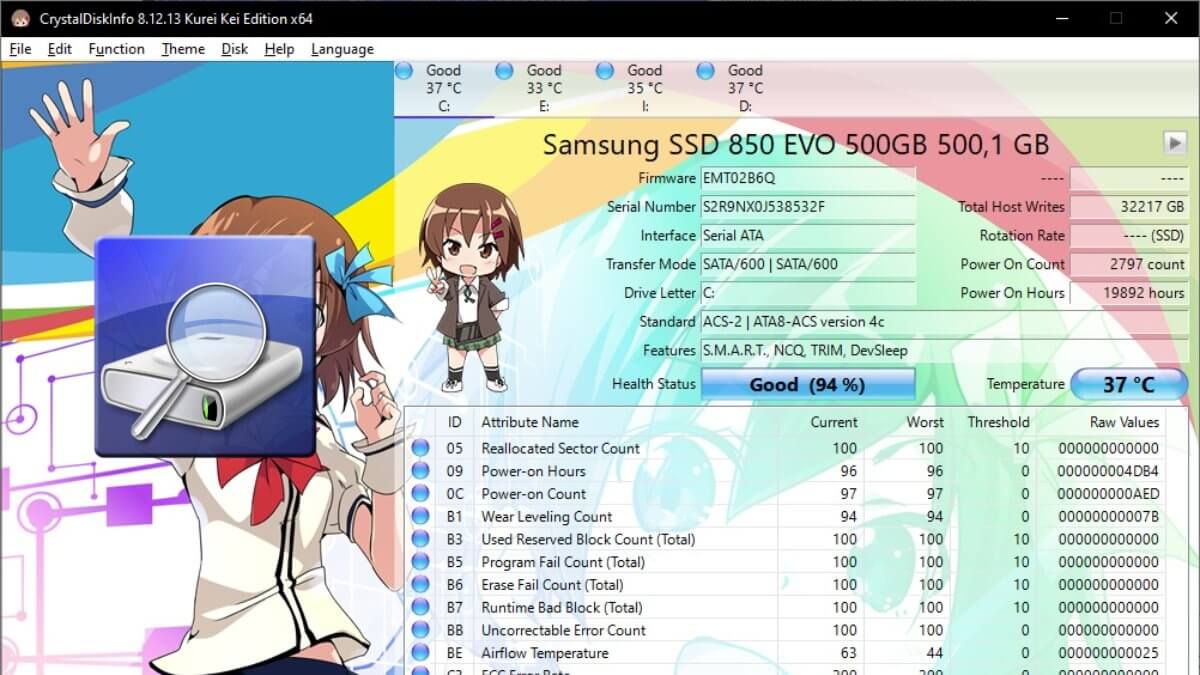Click the next disk arrow button
Image resolution: width=1200 pixels, height=675 pixels.
[x=1175, y=143]
